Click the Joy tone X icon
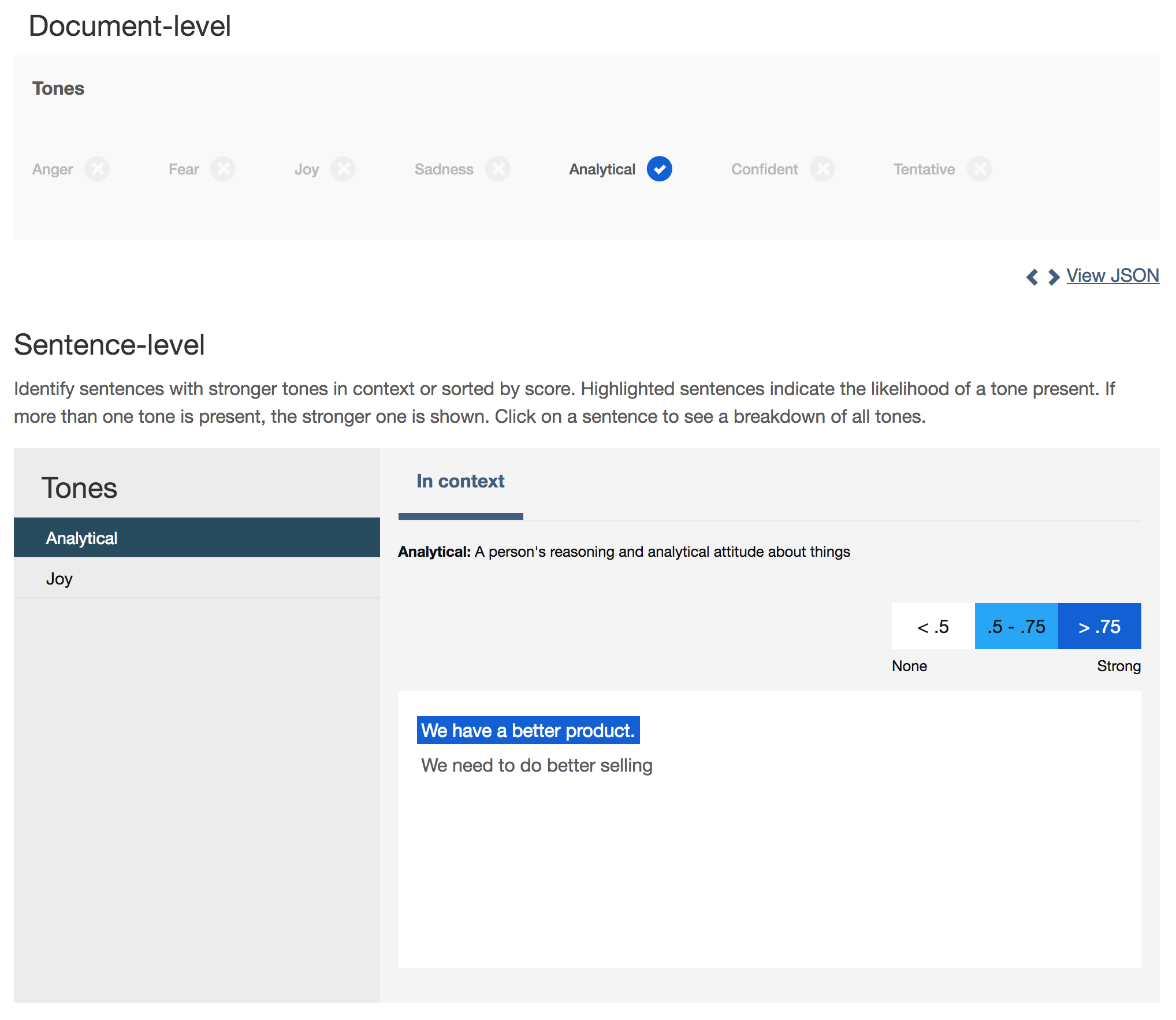The height and width of the screenshot is (1020, 1176). (343, 169)
